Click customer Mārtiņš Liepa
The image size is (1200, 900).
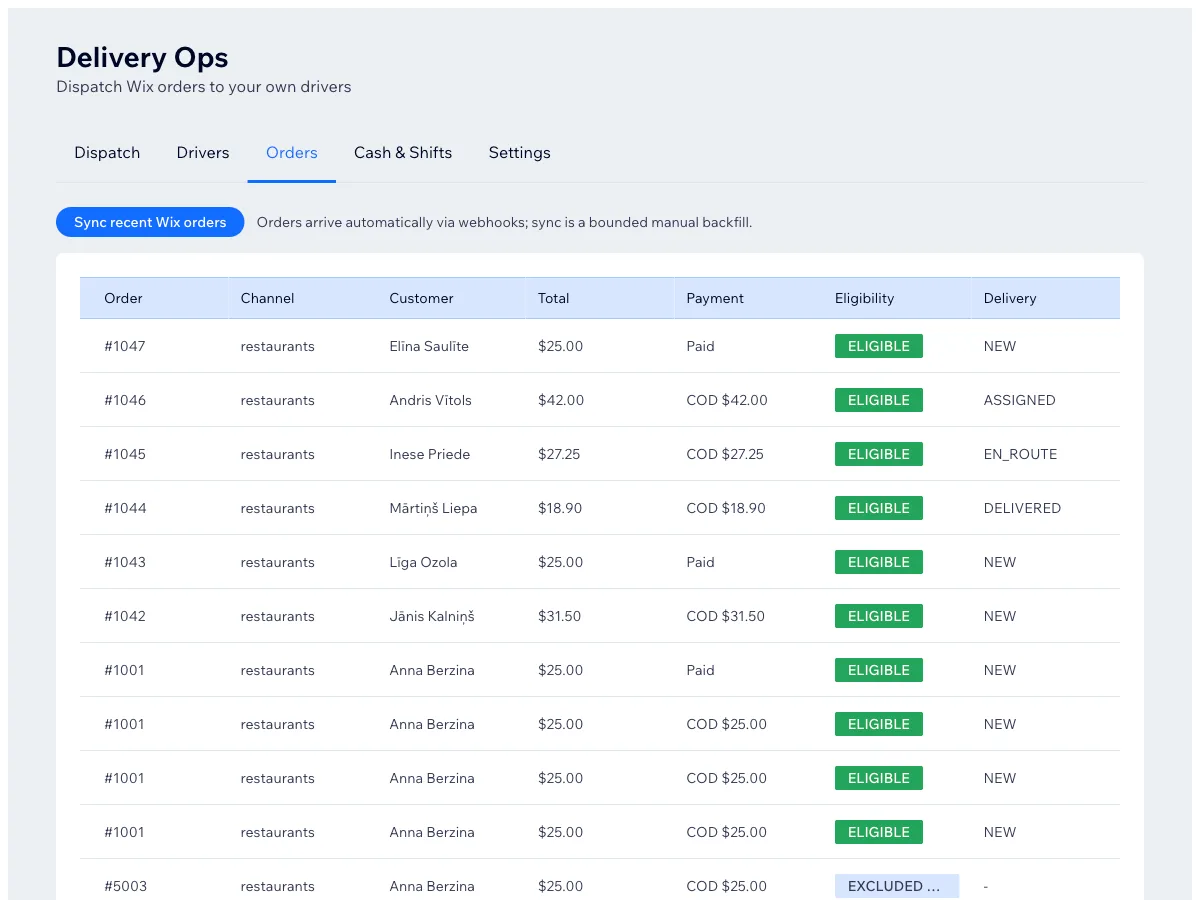433,508
